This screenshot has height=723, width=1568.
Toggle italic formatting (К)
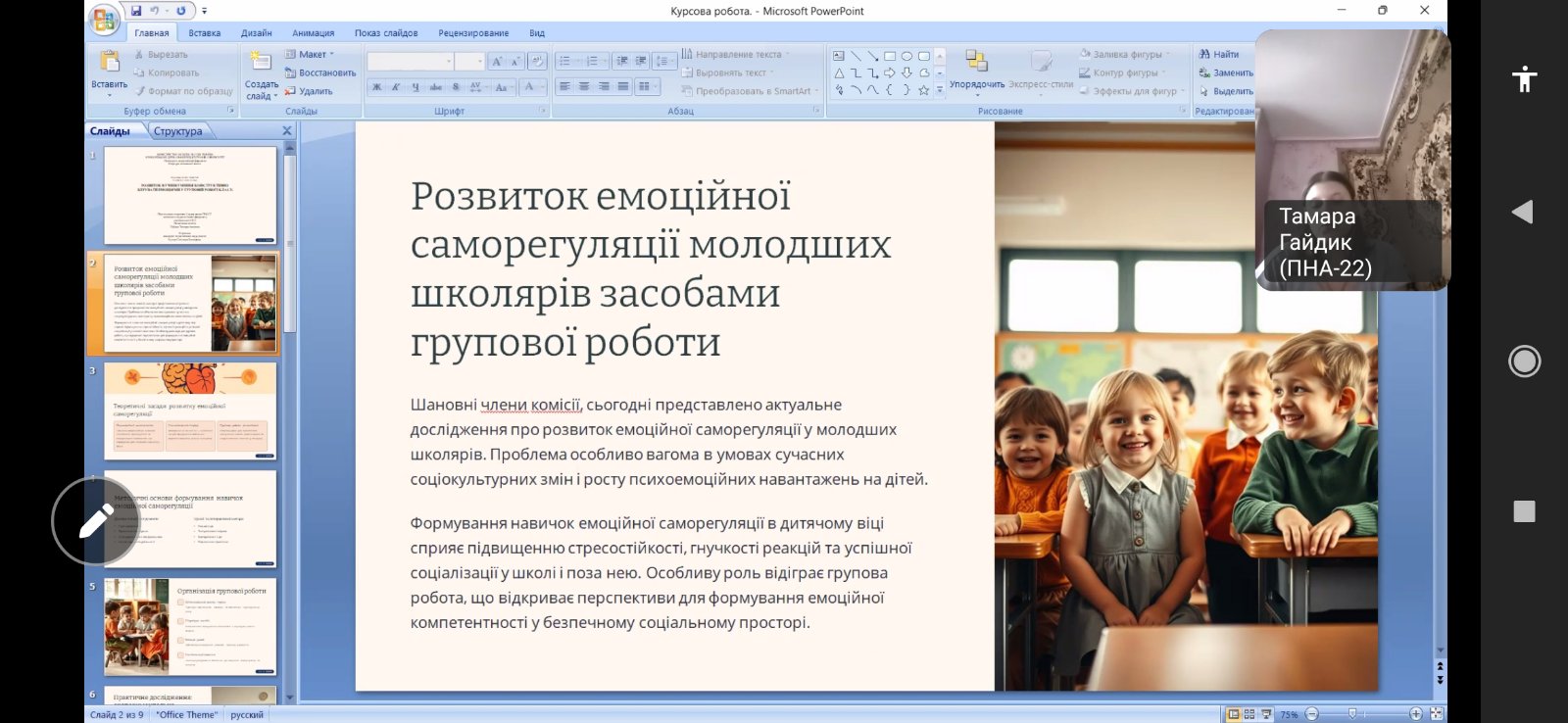(396, 87)
